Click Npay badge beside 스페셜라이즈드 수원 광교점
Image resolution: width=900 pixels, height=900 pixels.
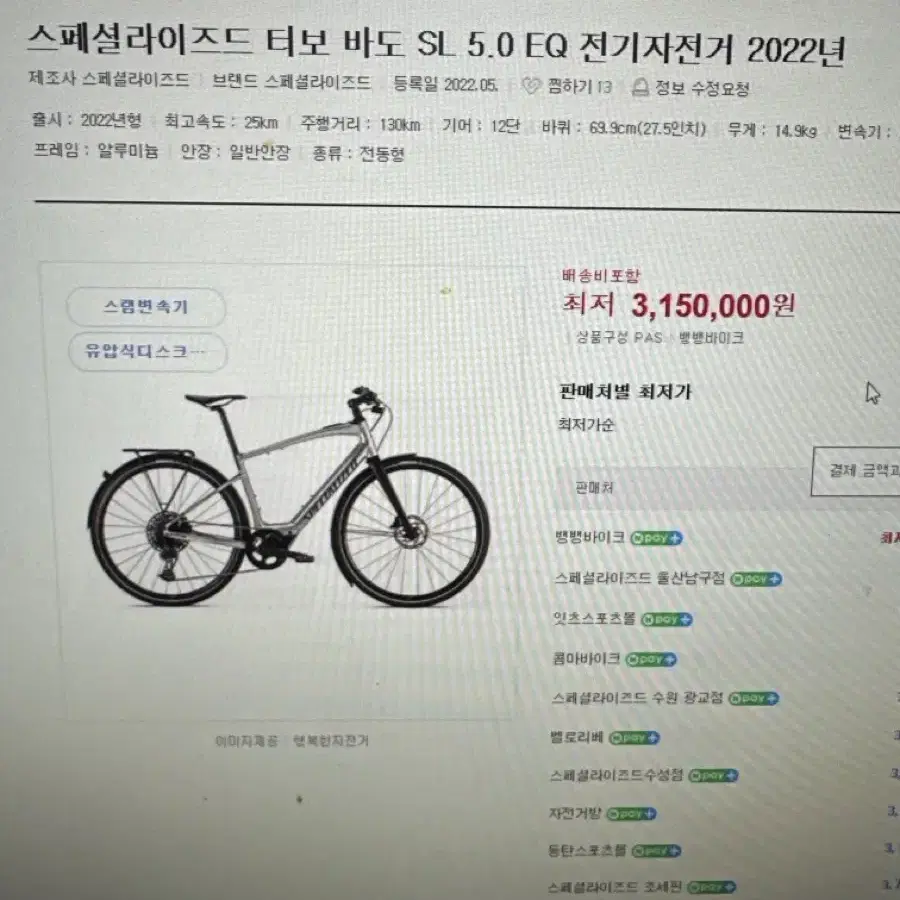(x=754, y=698)
